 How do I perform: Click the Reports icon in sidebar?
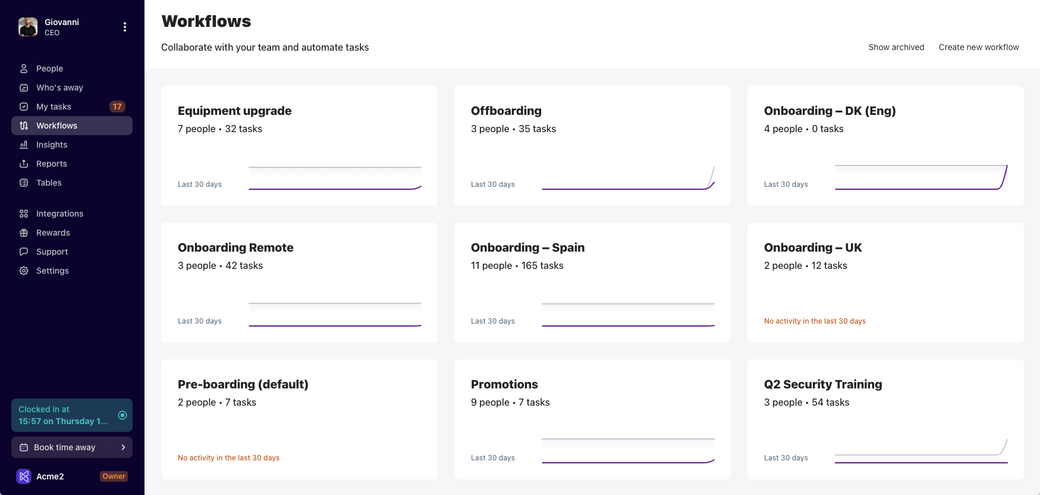pyautogui.click(x=24, y=164)
